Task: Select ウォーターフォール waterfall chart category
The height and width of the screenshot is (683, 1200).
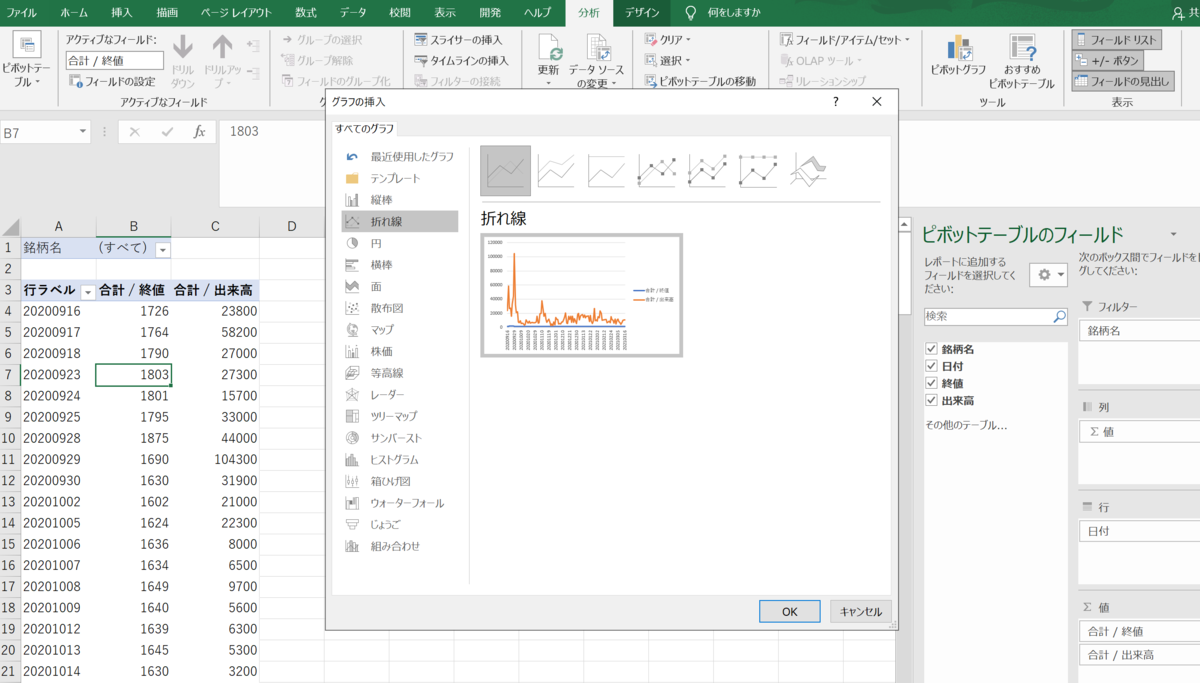Action: pyautogui.click(x=400, y=503)
